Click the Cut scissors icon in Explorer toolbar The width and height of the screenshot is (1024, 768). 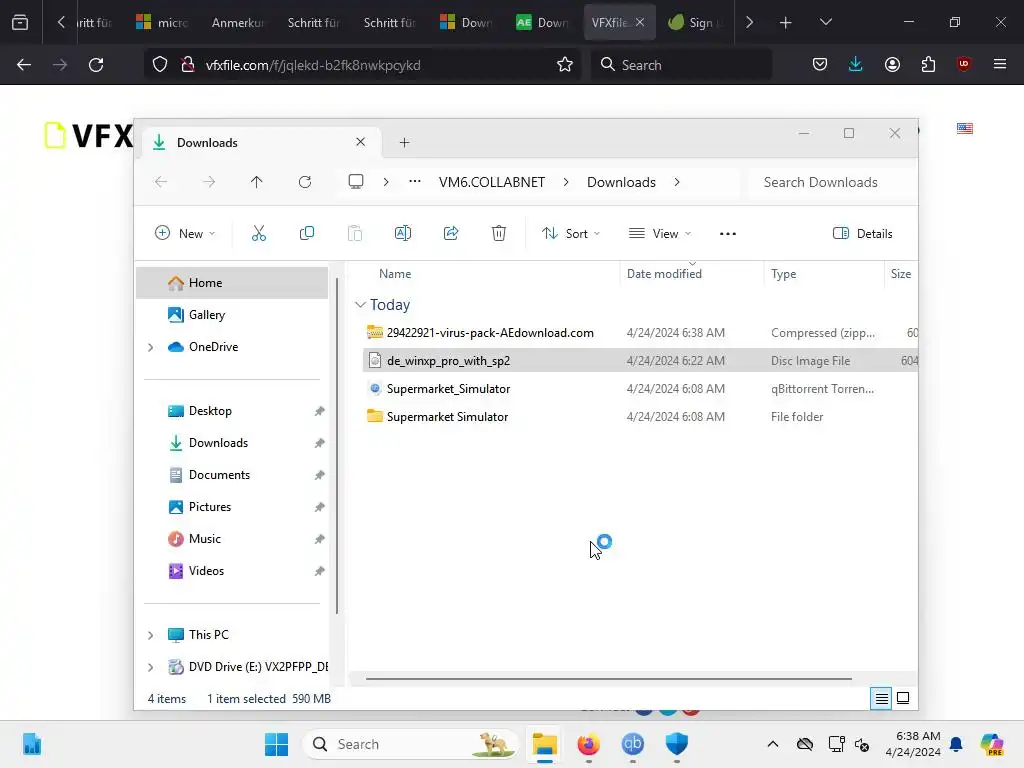click(259, 233)
